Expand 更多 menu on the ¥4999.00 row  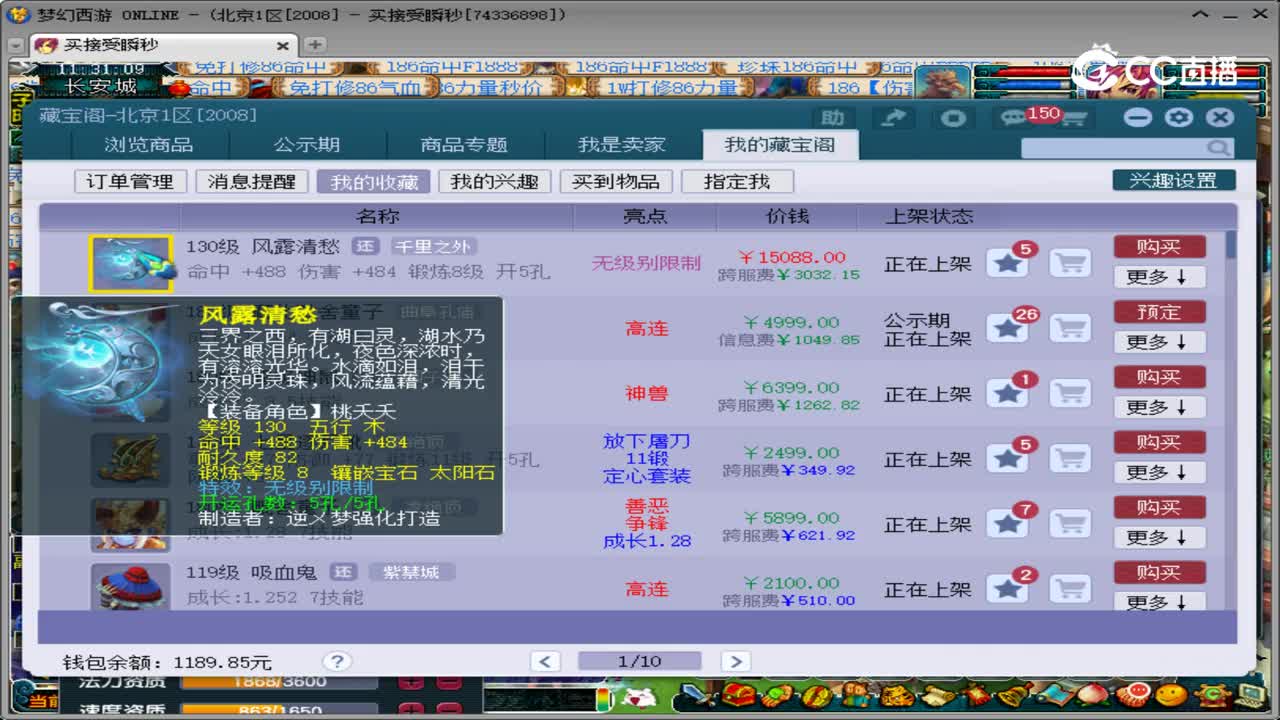[x=1159, y=342]
